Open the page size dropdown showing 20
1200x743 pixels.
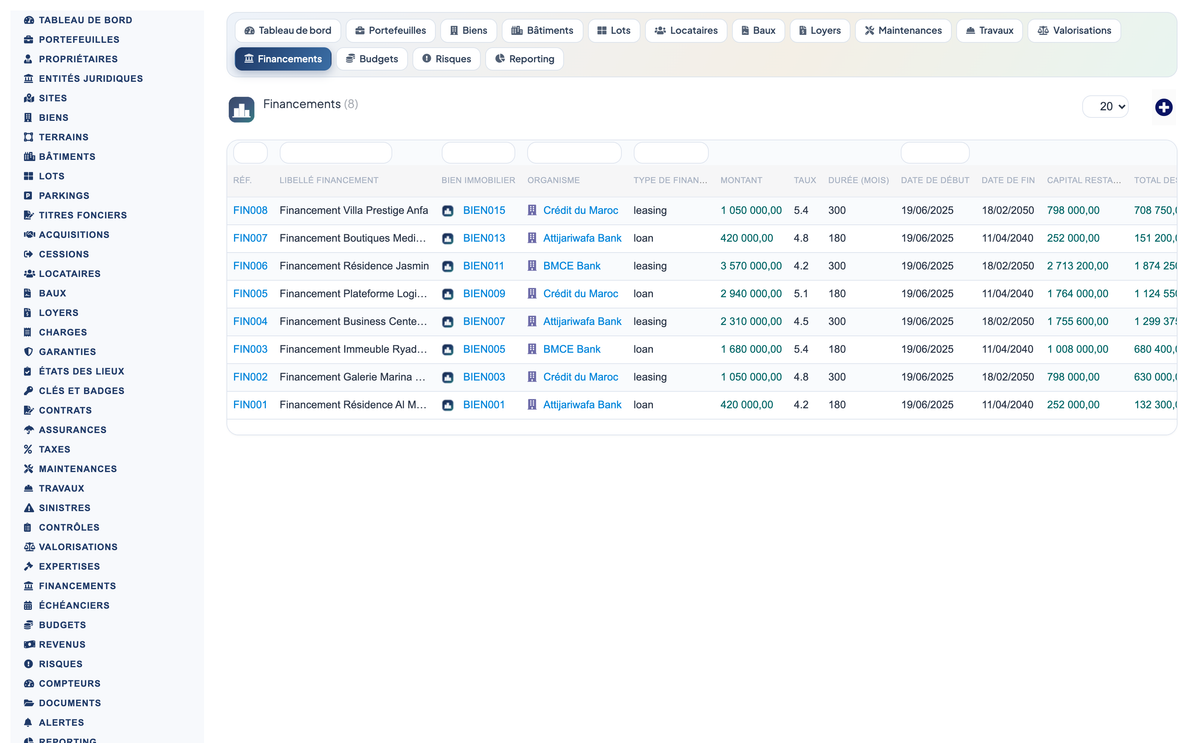coord(1105,107)
